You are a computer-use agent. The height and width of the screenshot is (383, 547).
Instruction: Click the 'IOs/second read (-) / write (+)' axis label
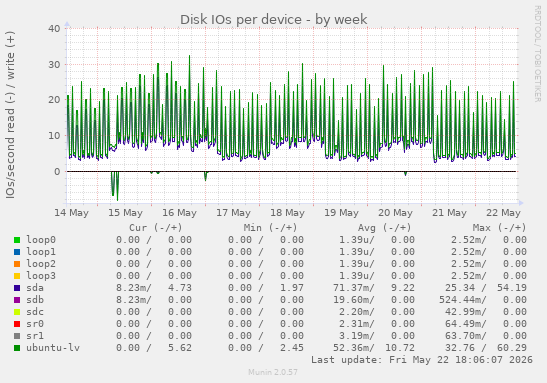coord(10,115)
